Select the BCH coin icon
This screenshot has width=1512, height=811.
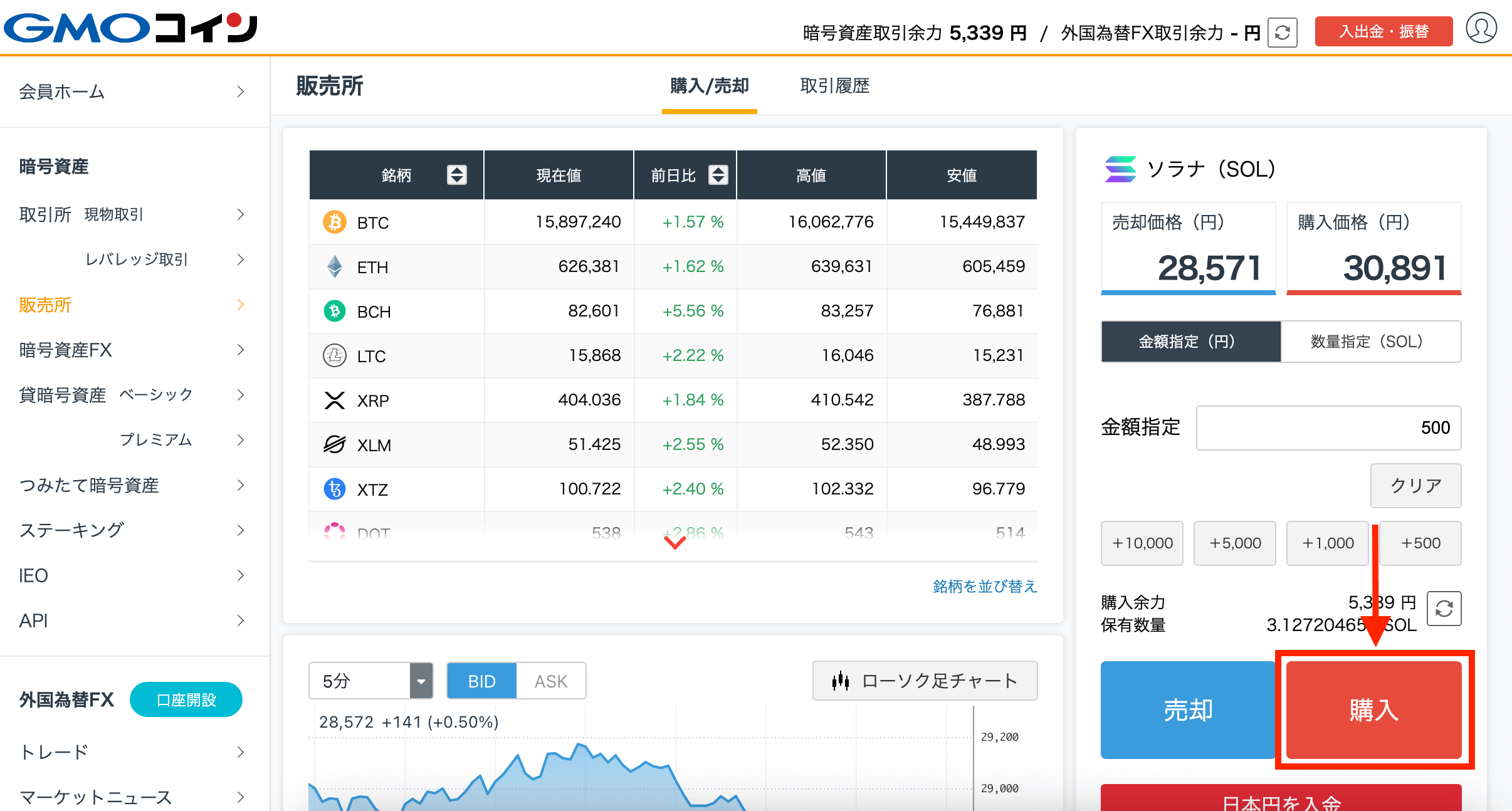click(335, 311)
